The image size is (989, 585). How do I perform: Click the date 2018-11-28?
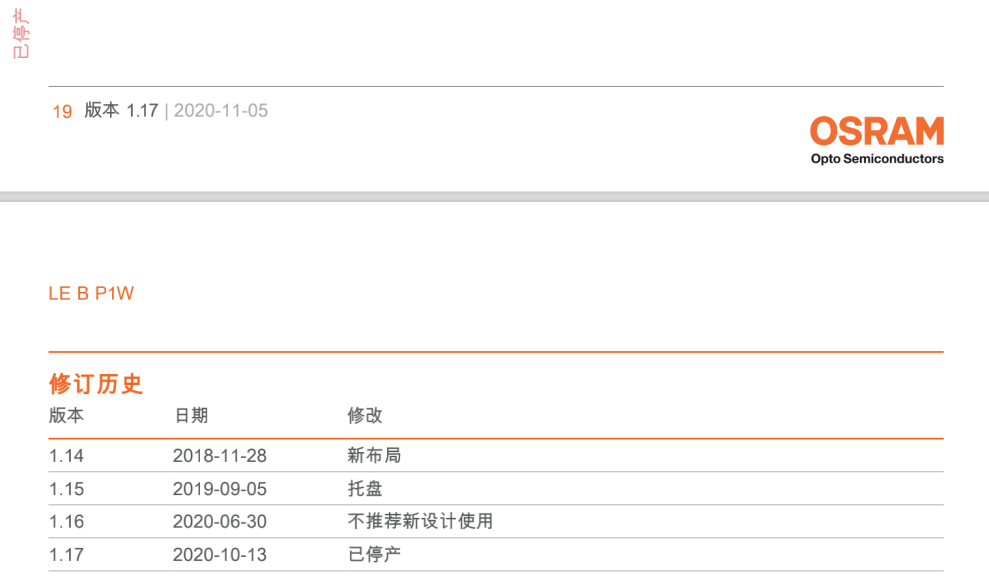coord(219,456)
